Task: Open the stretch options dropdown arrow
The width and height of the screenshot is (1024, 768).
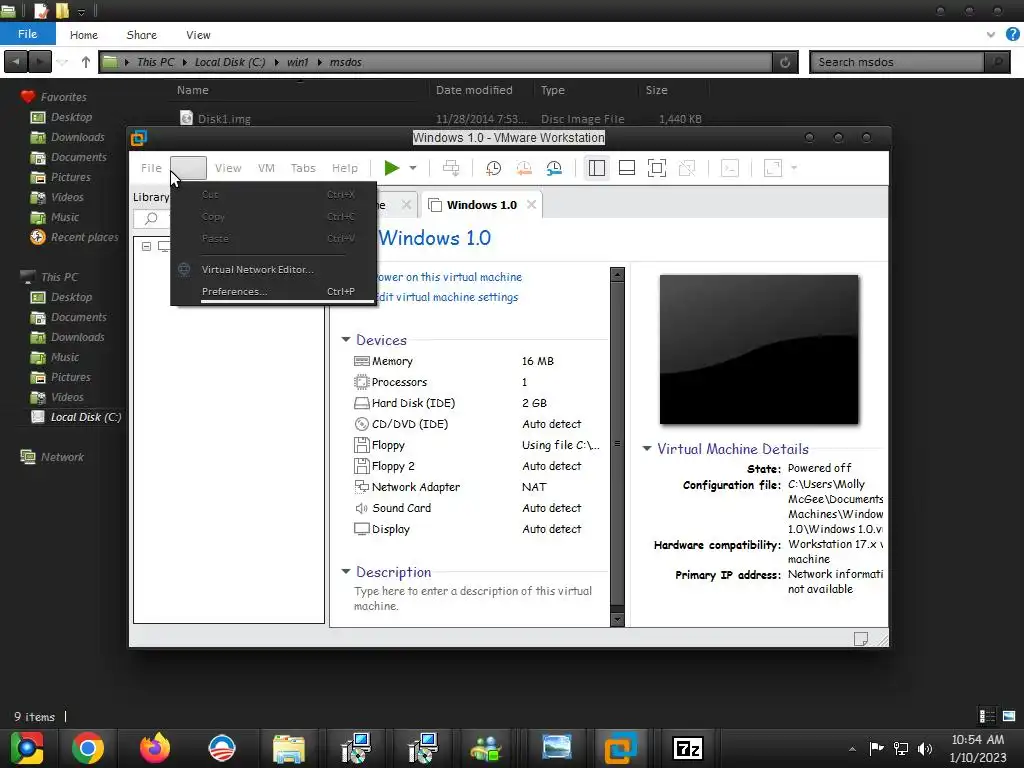Action: 794,168
